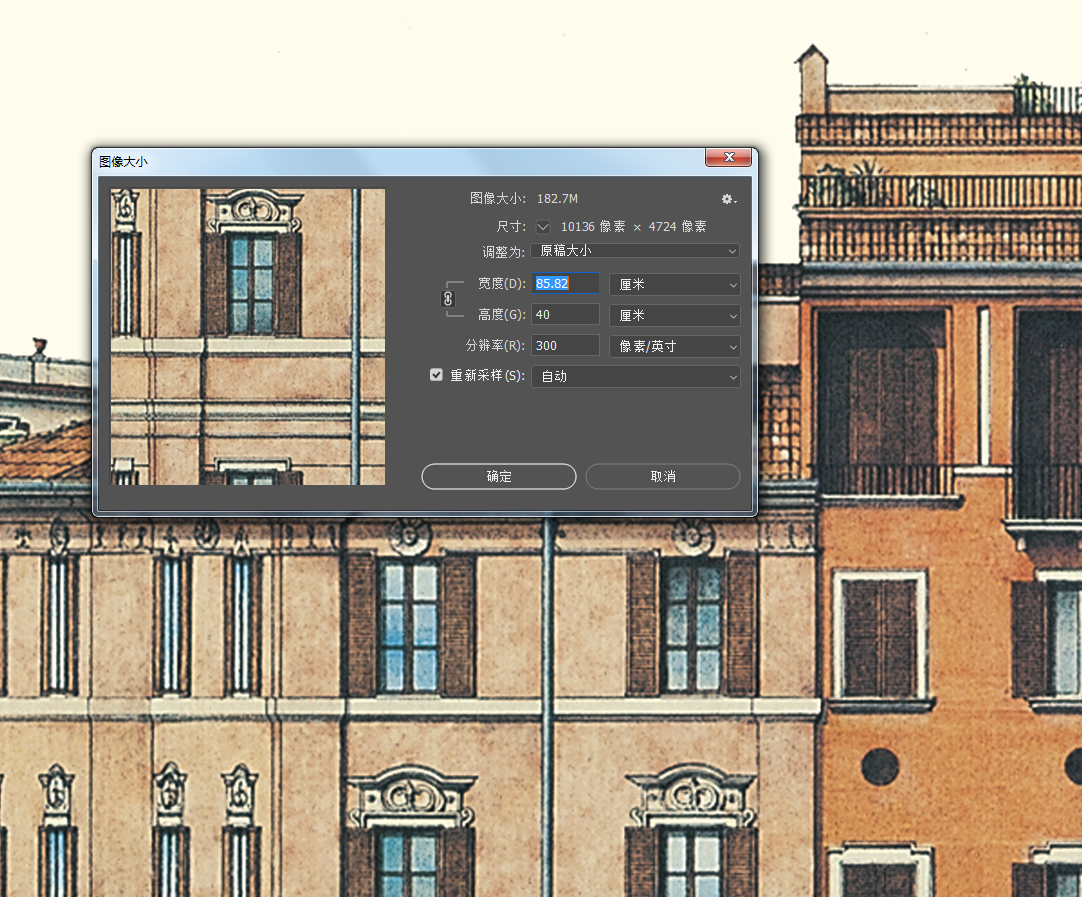
Task: Click the 宽度 input field showing 85.82
Action: (x=565, y=284)
